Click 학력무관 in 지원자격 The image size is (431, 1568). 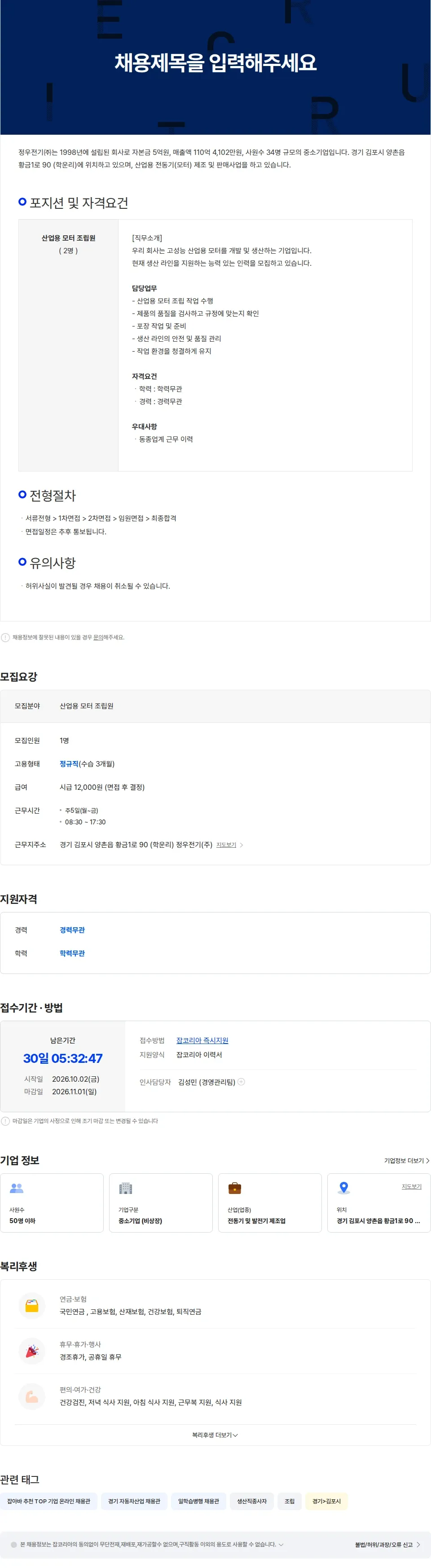tap(72, 953)
